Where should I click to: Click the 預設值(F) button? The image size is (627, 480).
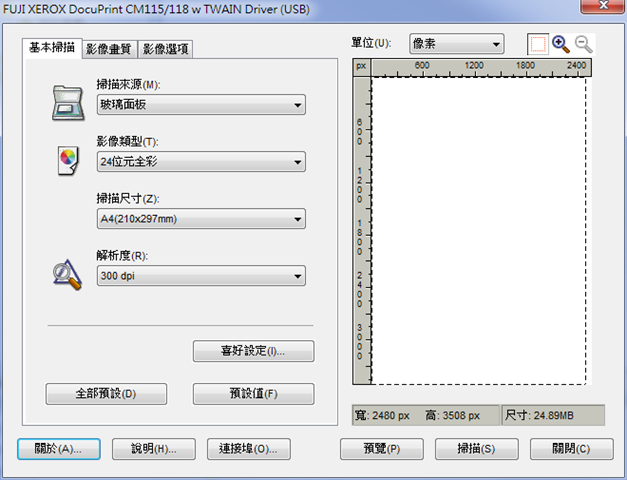tap(254, 394)
